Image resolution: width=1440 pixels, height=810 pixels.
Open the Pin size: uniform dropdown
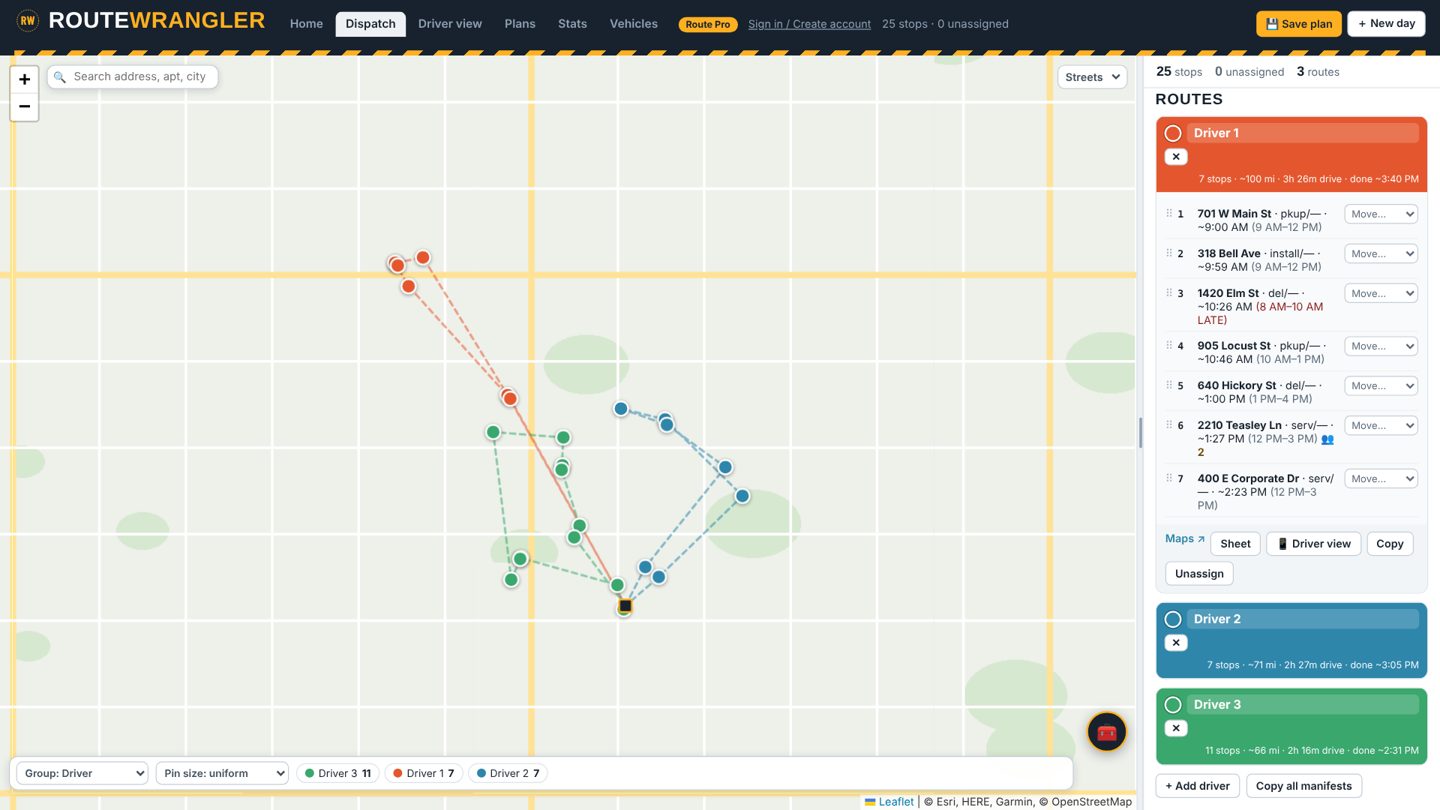[x=222, y=773]
